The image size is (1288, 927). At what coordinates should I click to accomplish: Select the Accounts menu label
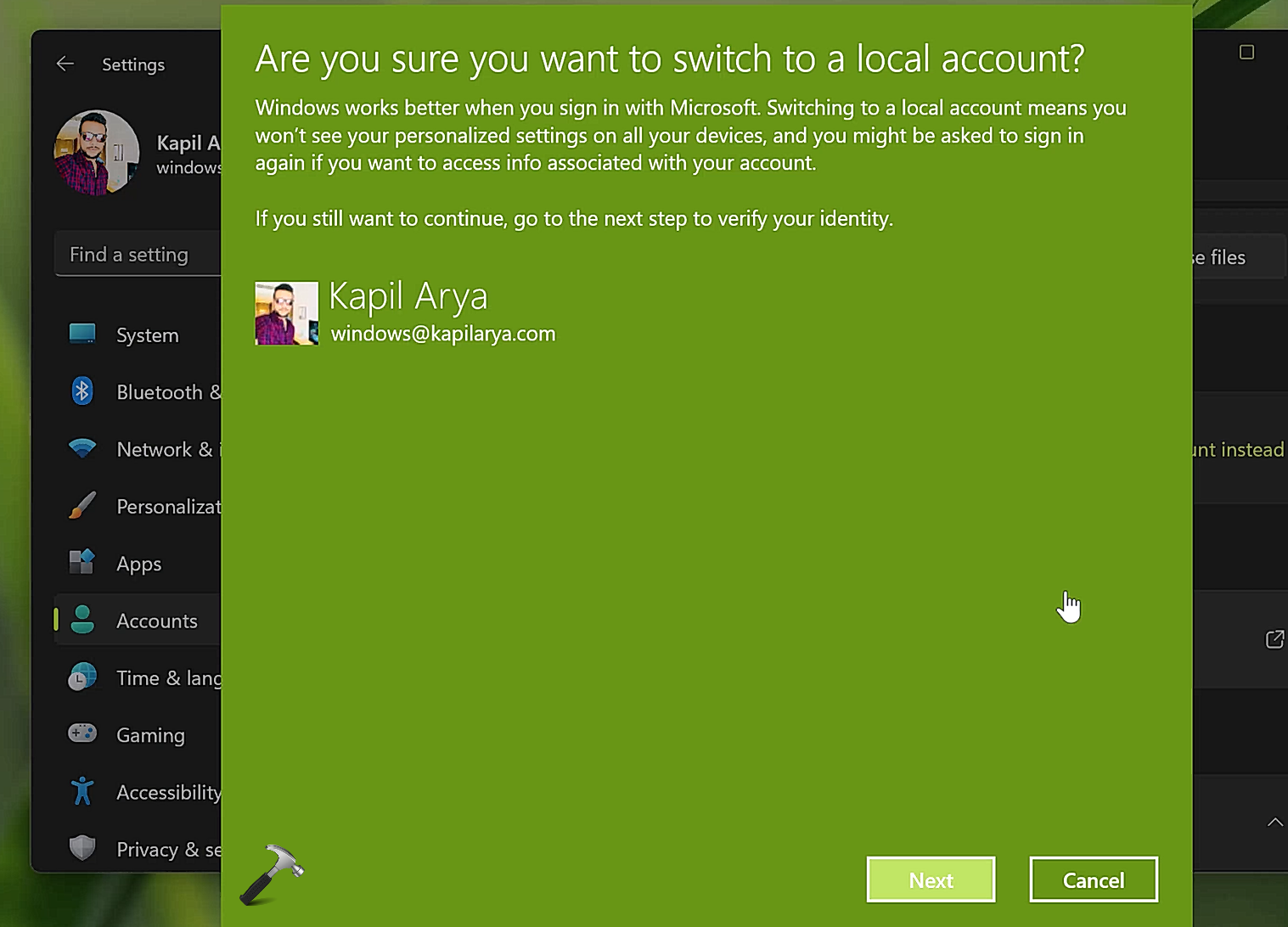[x=157, y=621]
